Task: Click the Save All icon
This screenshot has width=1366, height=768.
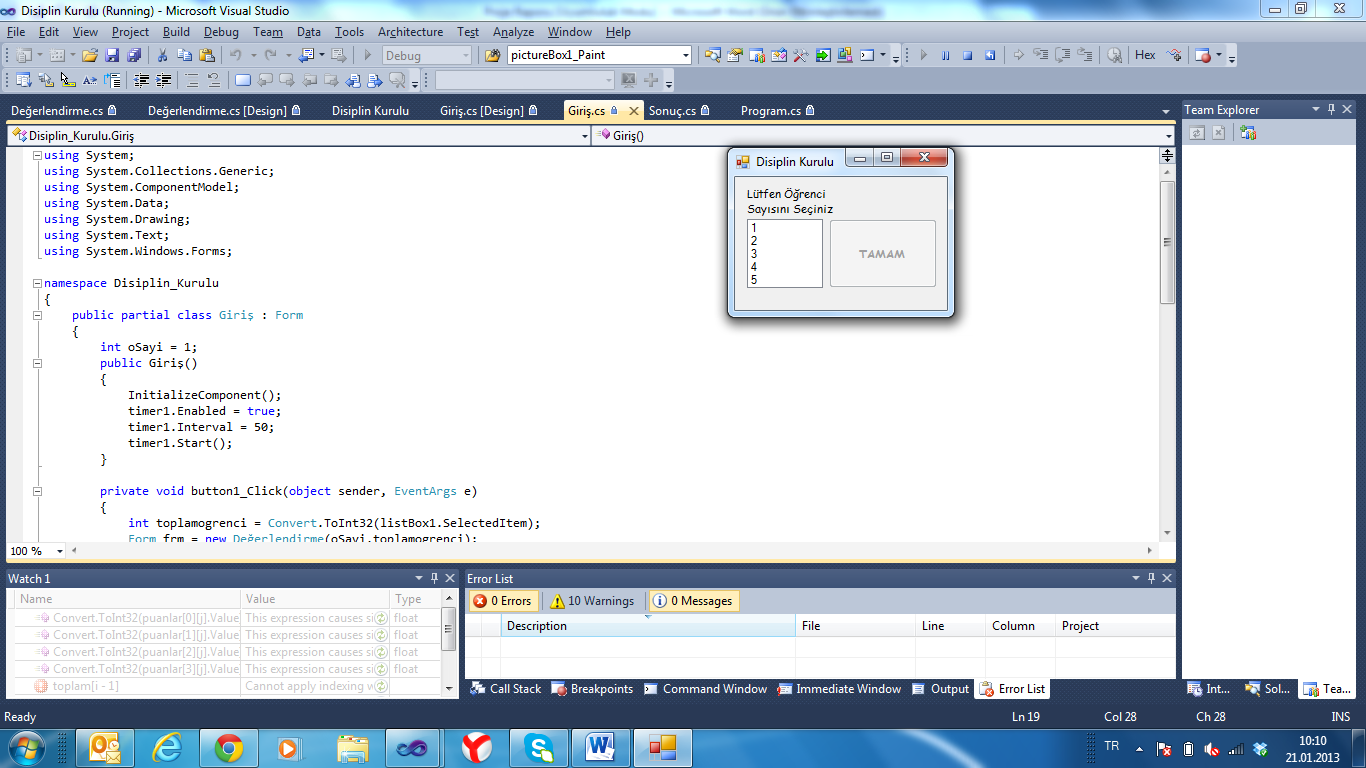Action: [134, 55]
